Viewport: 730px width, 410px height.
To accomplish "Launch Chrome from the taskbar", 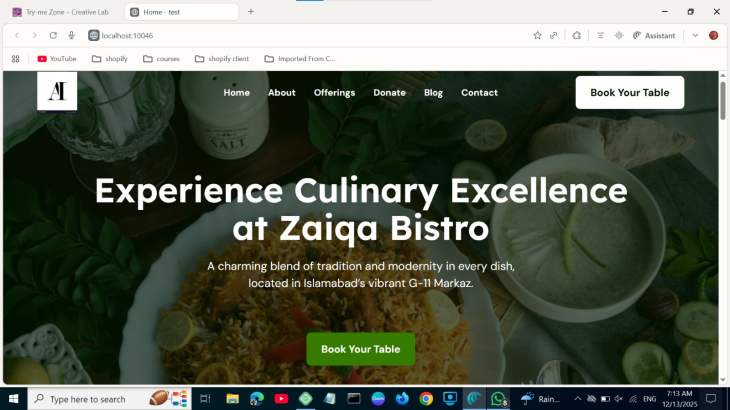I will click(x=426, y=399).
